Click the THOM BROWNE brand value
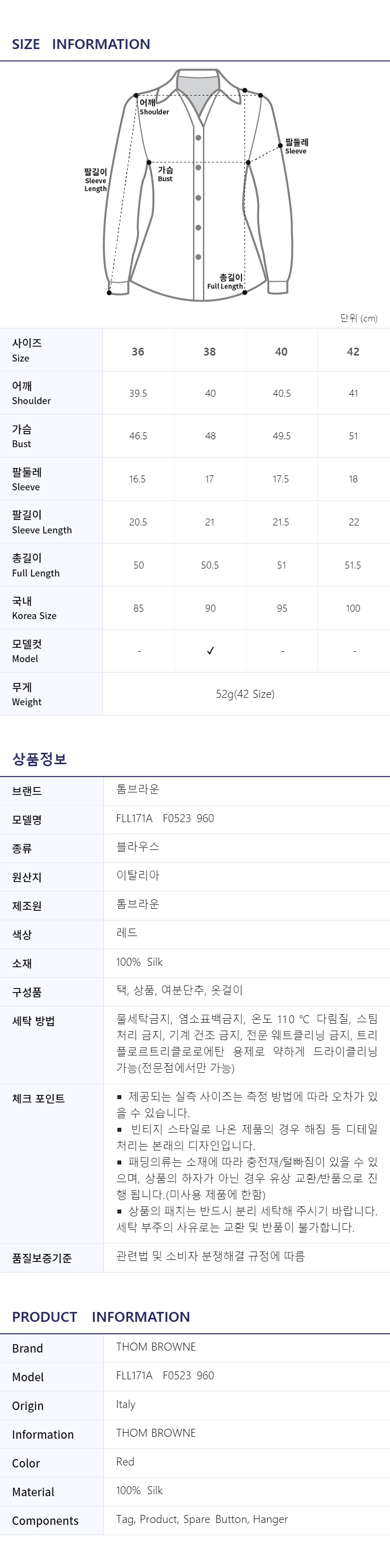This screenshot has width=390, height=1568. click(x=156, y=1347)
